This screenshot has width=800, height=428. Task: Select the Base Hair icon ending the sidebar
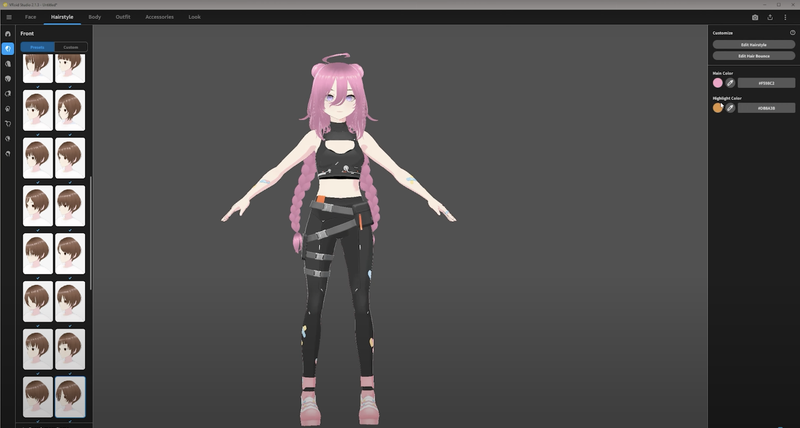point(8,153)
